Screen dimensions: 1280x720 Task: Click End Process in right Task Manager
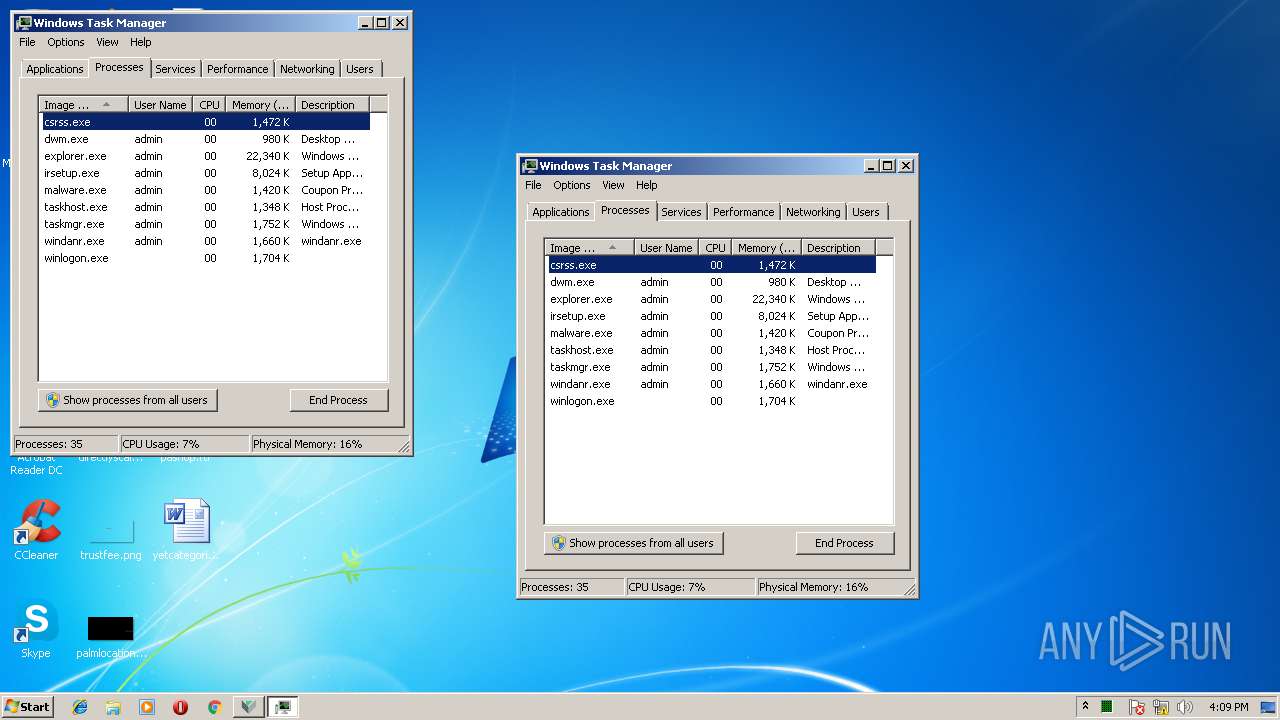pyautogui.click(x=844, y=543)
